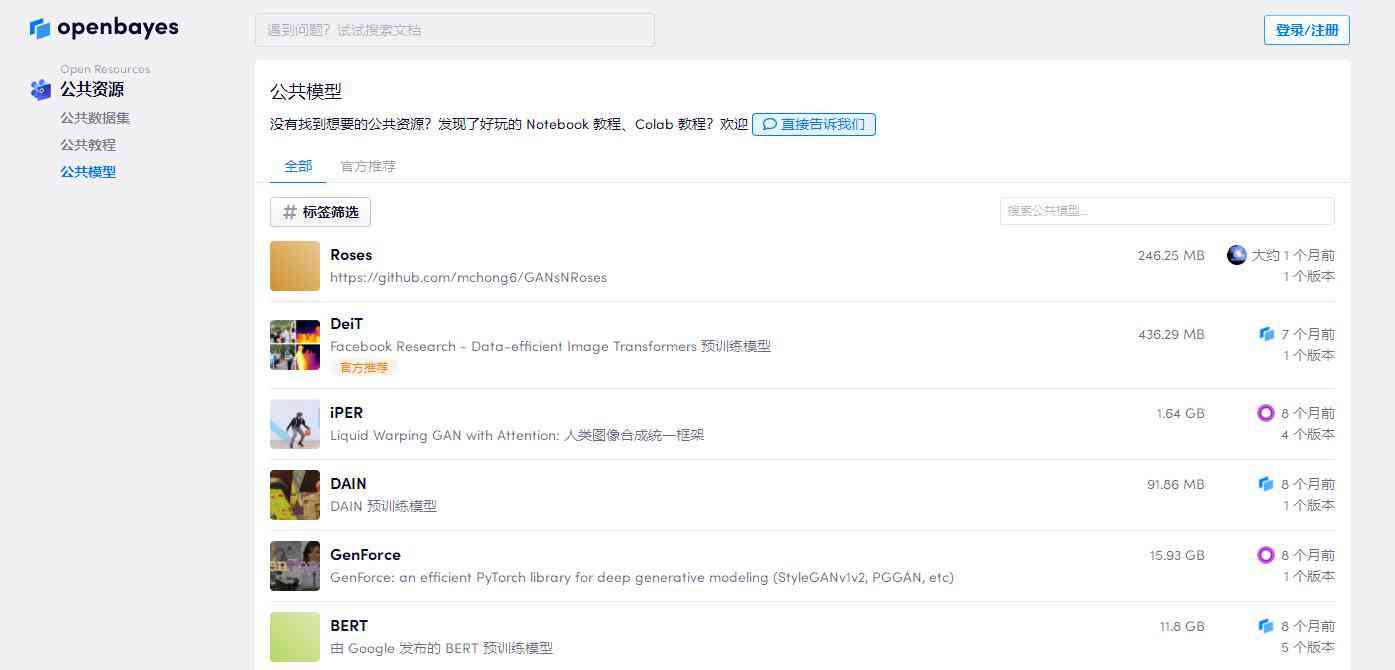Click the DAIN 预训练模型 description

tap(383, 506)
